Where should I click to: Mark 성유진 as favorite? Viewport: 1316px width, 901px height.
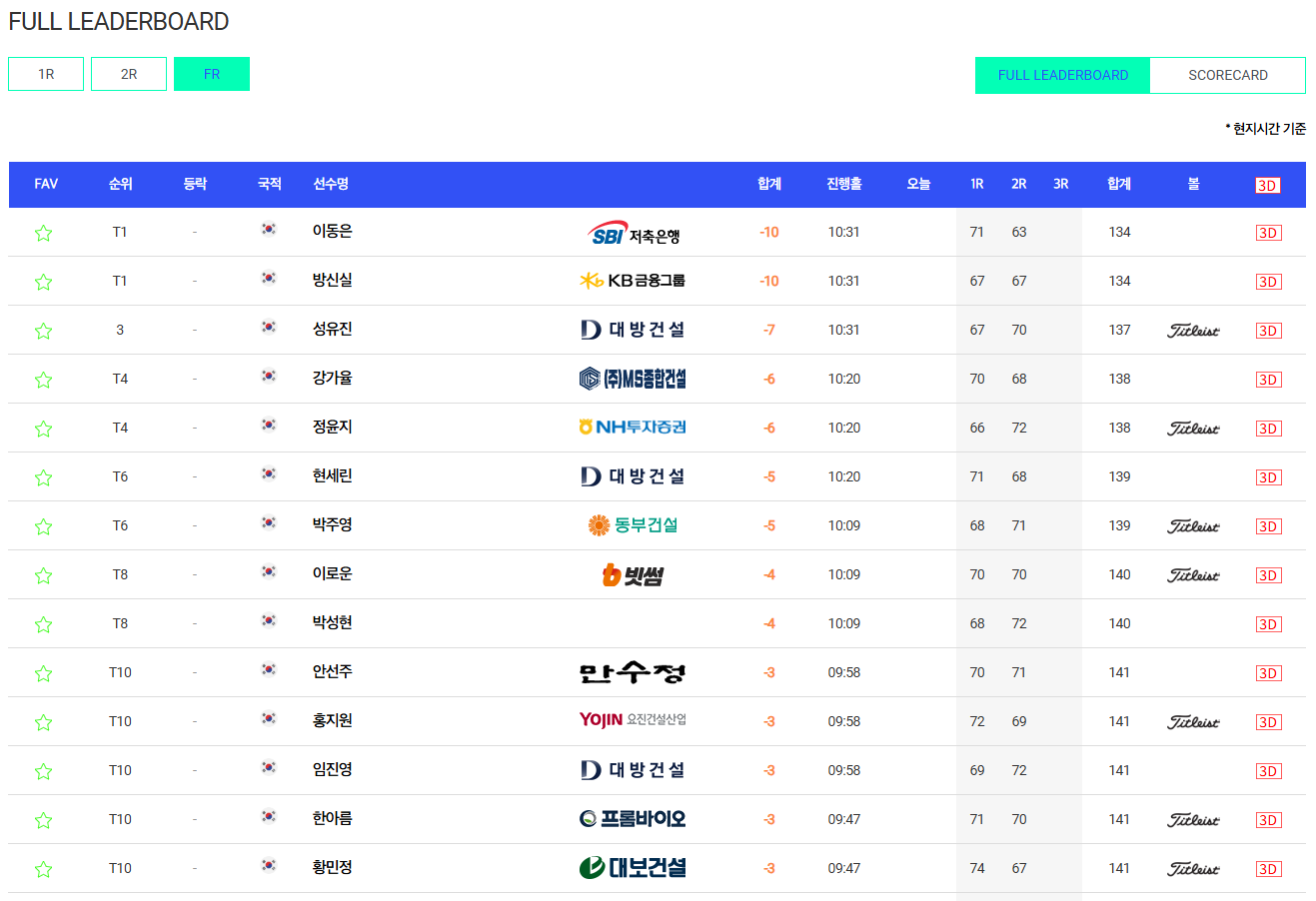pos(43,331)
